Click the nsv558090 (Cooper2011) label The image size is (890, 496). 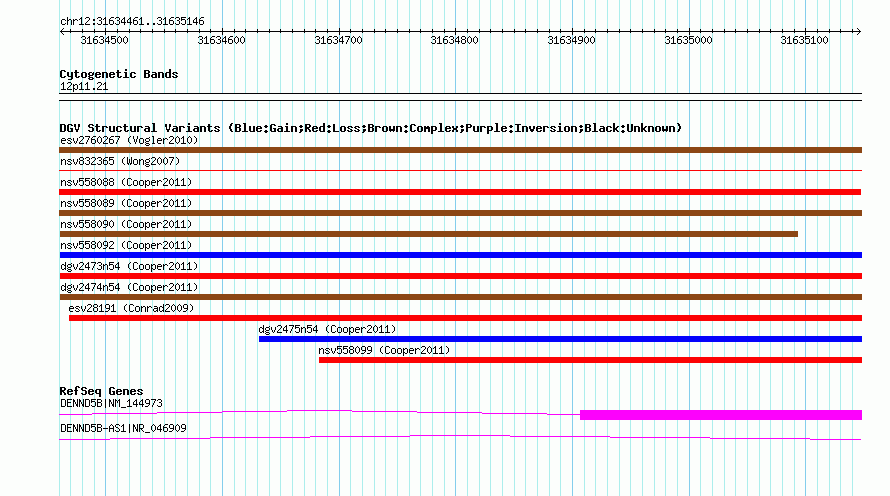pos(126,224)
